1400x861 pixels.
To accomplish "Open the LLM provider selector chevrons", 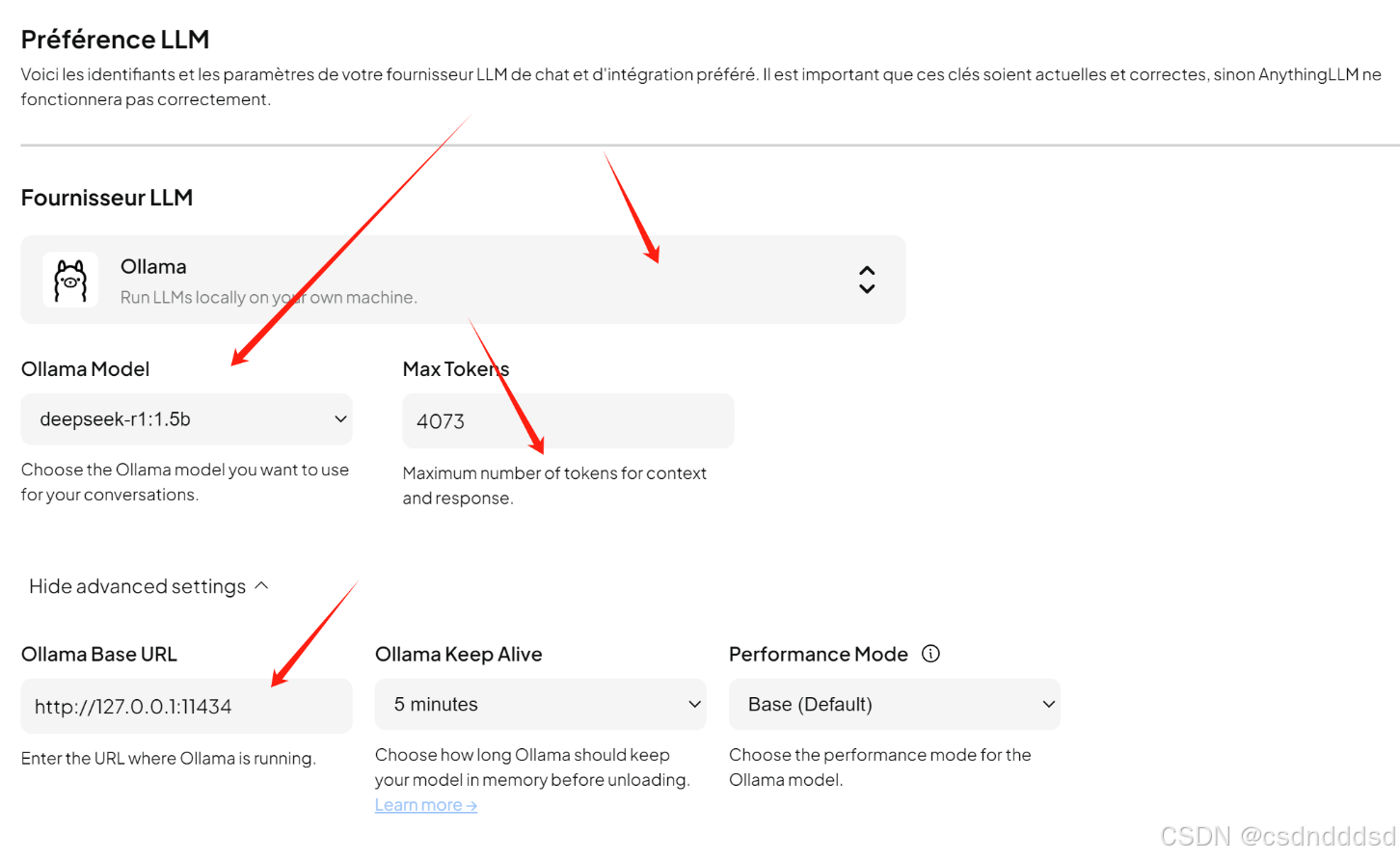I will coord(867,280).
